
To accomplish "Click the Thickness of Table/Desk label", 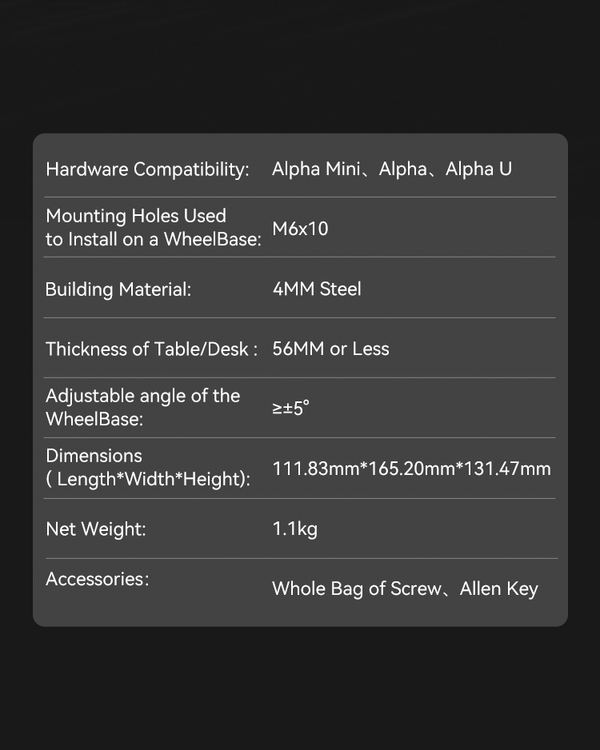I will point(152,349).
